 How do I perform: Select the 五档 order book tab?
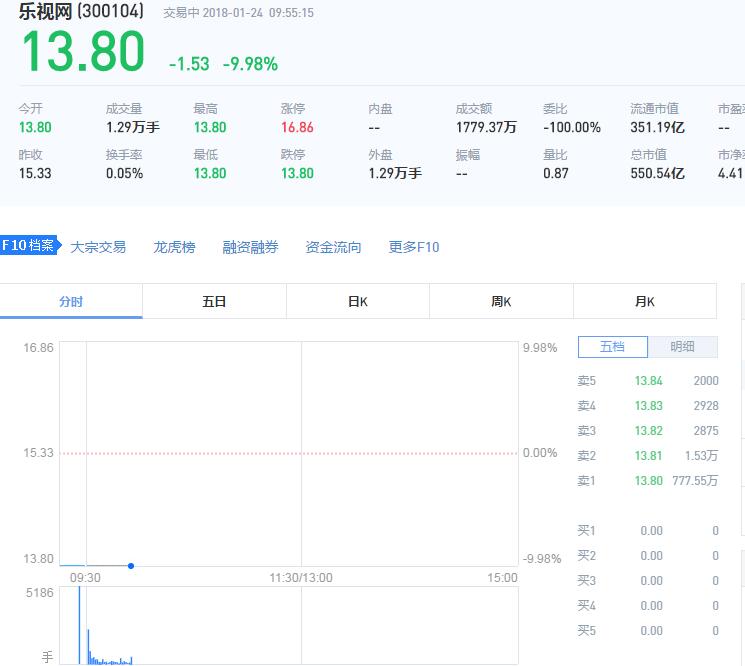[612, 347]
